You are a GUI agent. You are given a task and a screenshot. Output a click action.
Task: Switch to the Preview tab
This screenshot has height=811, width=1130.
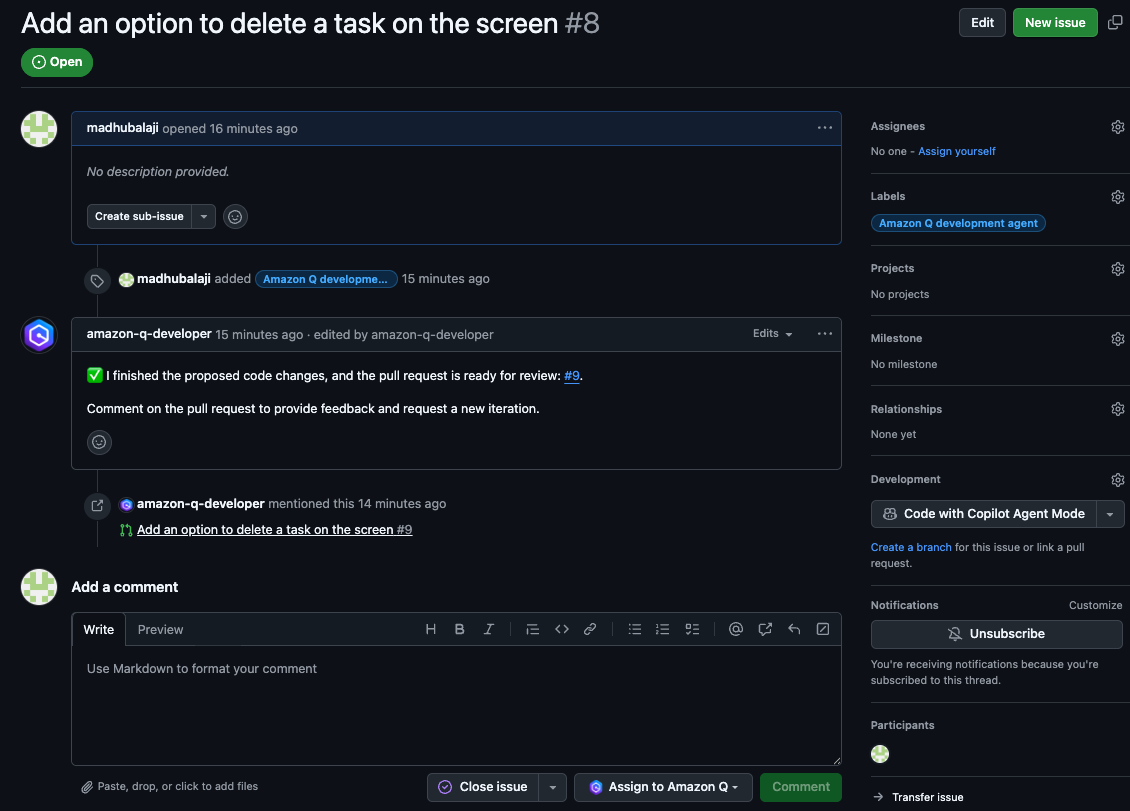160,629
